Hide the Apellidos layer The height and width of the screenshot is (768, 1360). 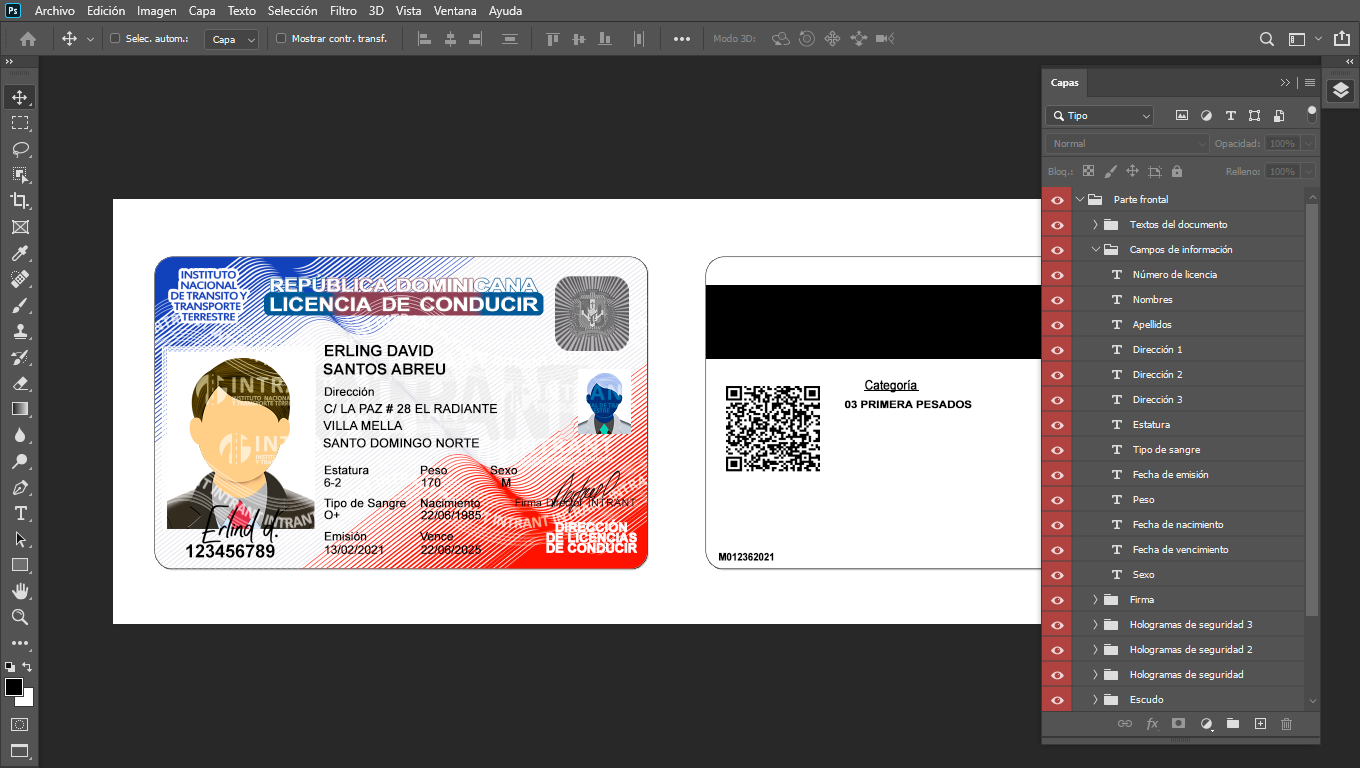point(1057,325)
